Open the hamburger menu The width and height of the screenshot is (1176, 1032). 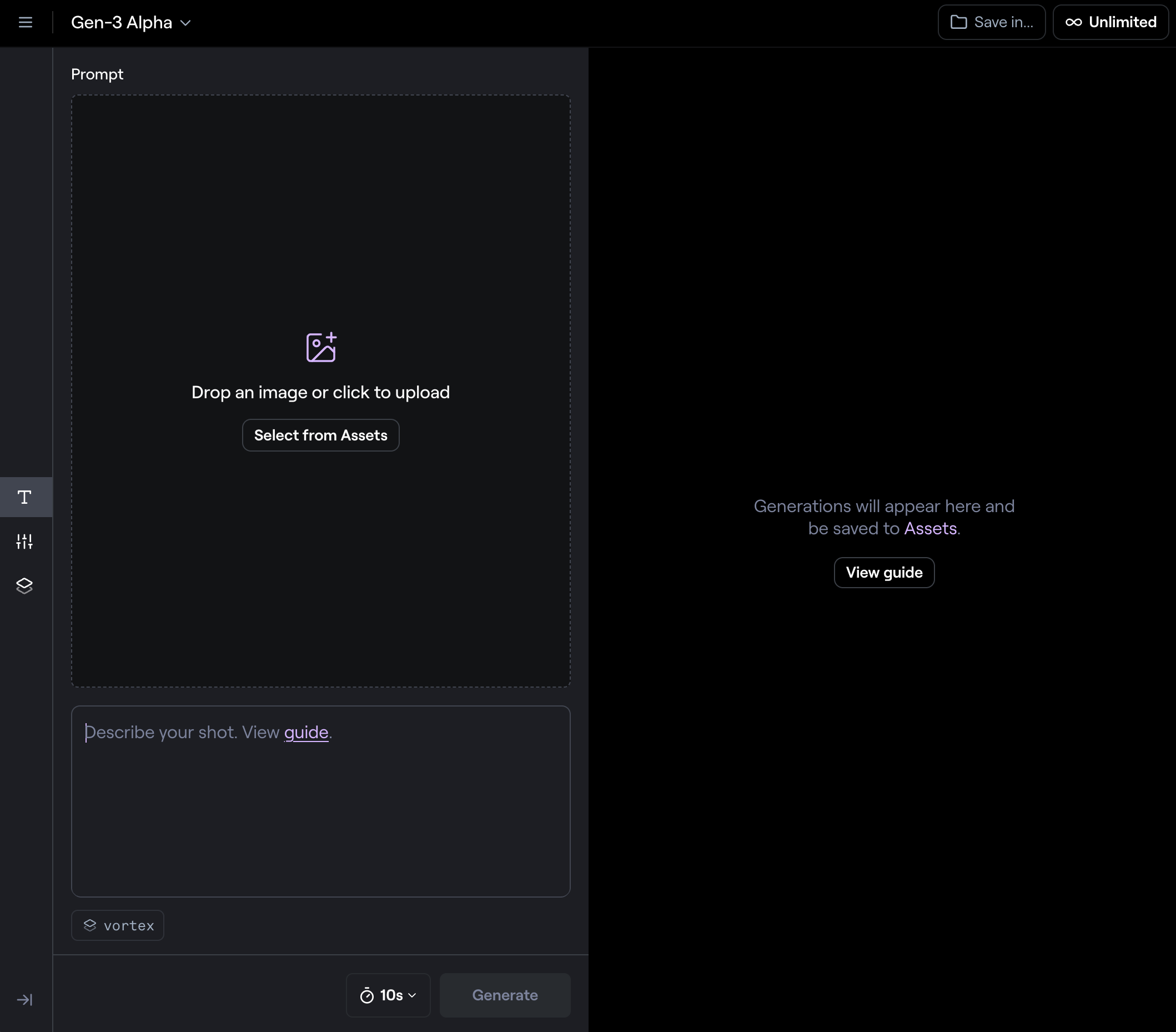click(x=26, y=22)
